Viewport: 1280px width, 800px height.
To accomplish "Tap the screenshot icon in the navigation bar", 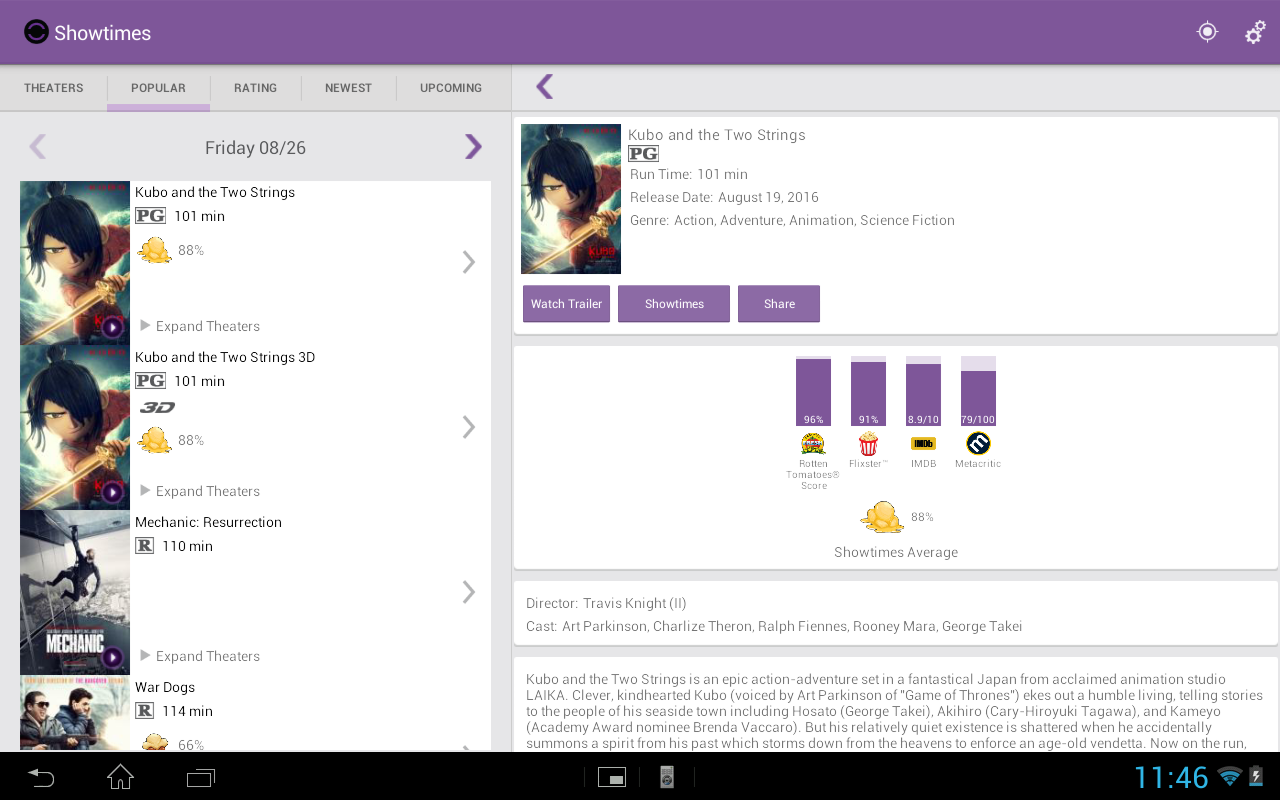I will click(x=612, y=777).
